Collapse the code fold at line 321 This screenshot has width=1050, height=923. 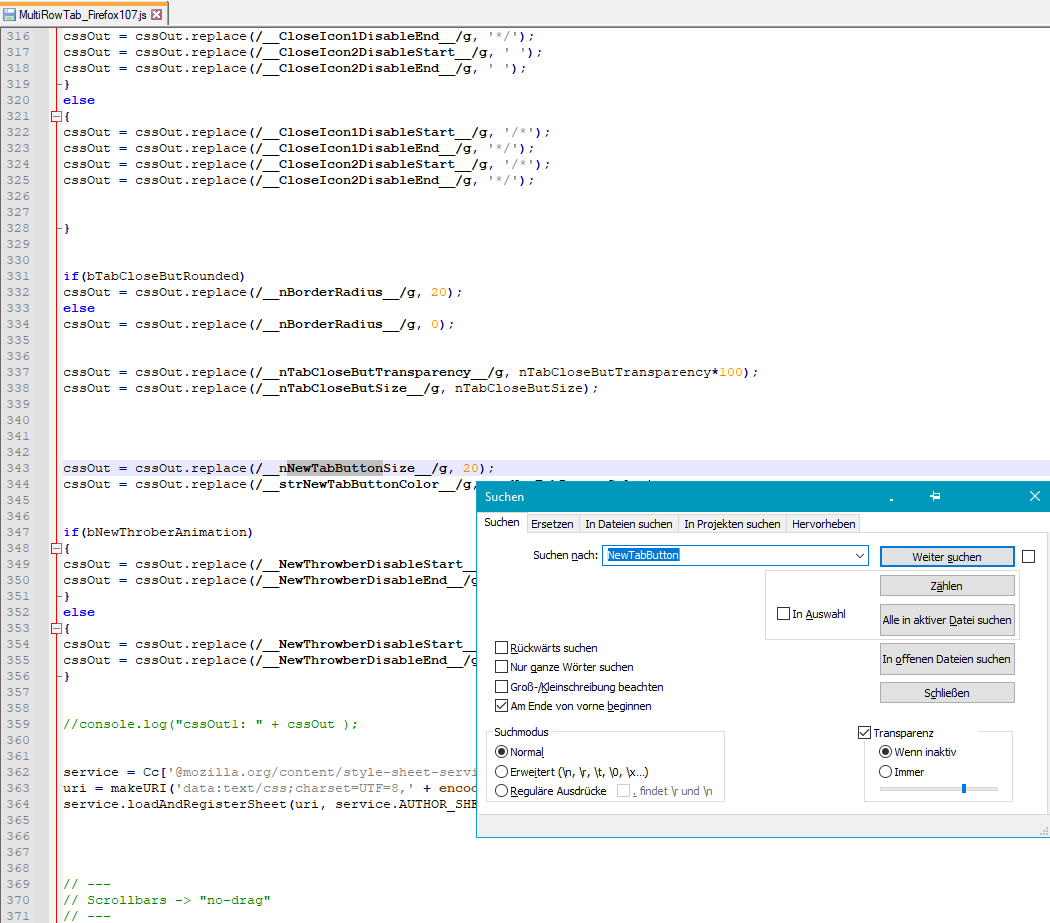click(x=56, y=117)
